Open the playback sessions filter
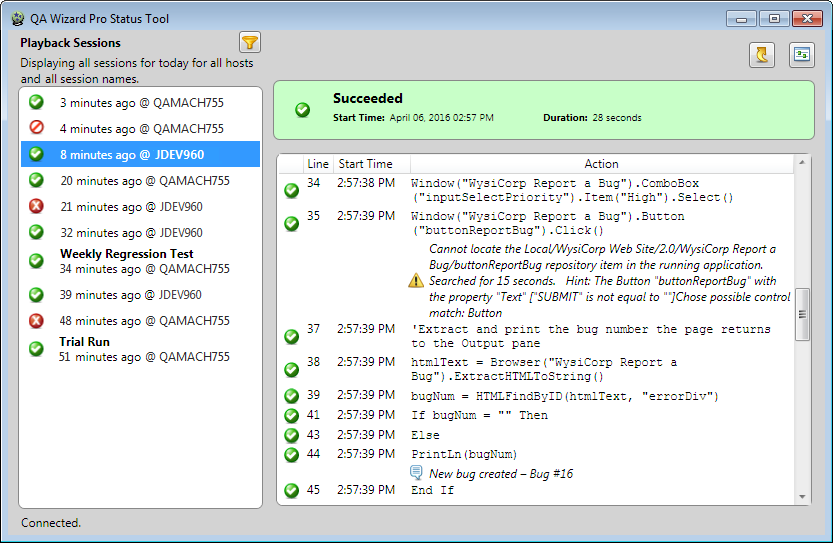 pos(250,42)
